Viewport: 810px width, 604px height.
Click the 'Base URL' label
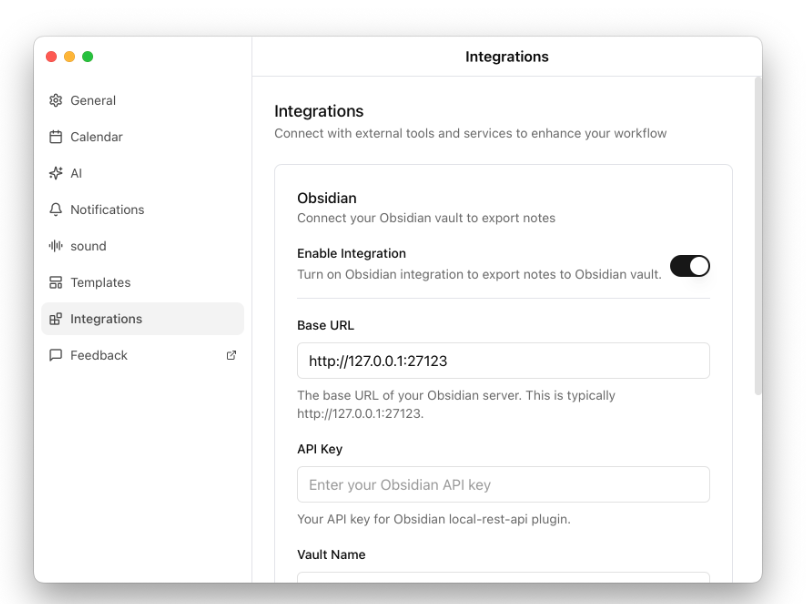(x=325, y=325)
